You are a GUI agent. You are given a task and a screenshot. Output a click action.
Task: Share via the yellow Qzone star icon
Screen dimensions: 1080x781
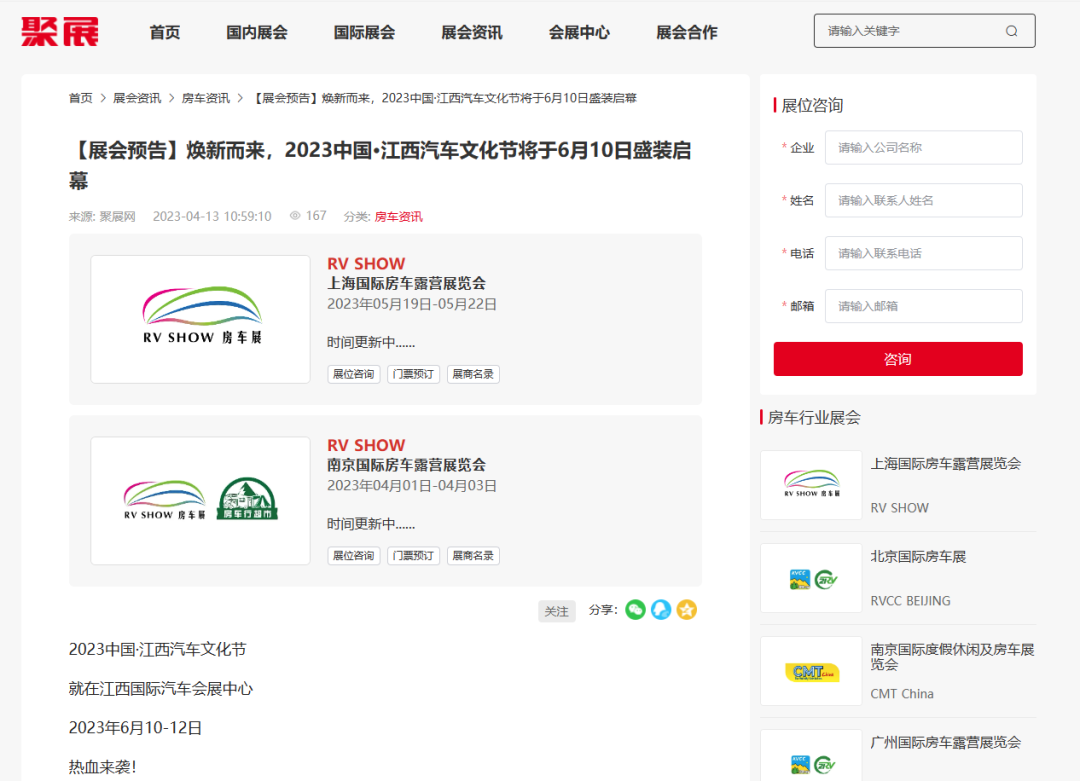point(687,610)
